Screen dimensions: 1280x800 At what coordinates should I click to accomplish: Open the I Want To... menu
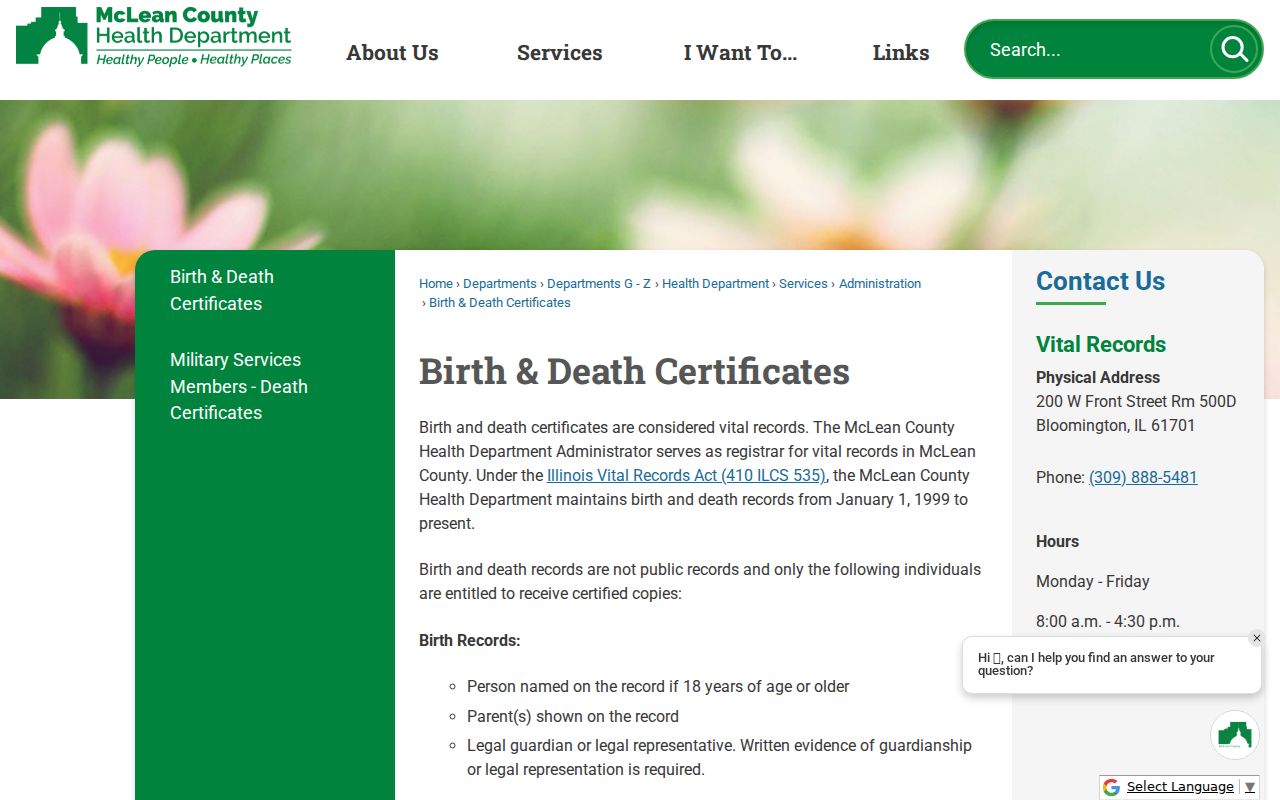click(740, 52)
